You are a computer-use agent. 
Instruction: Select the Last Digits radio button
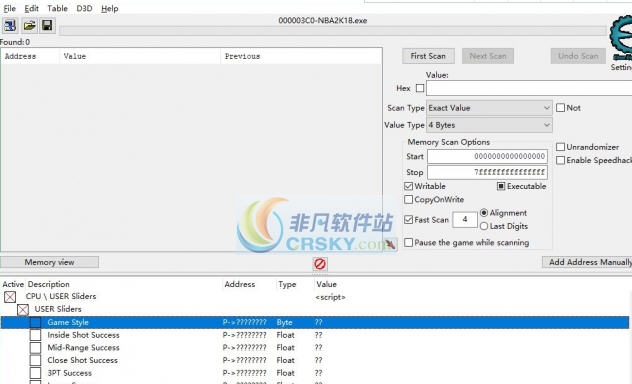coord(484,226)
